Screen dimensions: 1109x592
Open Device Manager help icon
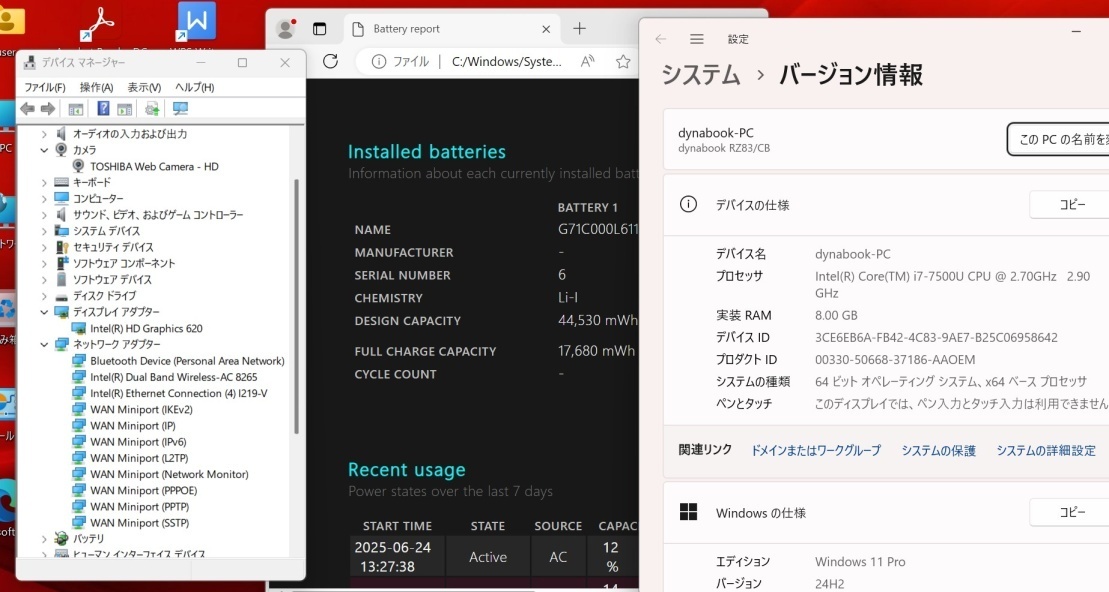point(103,108)
